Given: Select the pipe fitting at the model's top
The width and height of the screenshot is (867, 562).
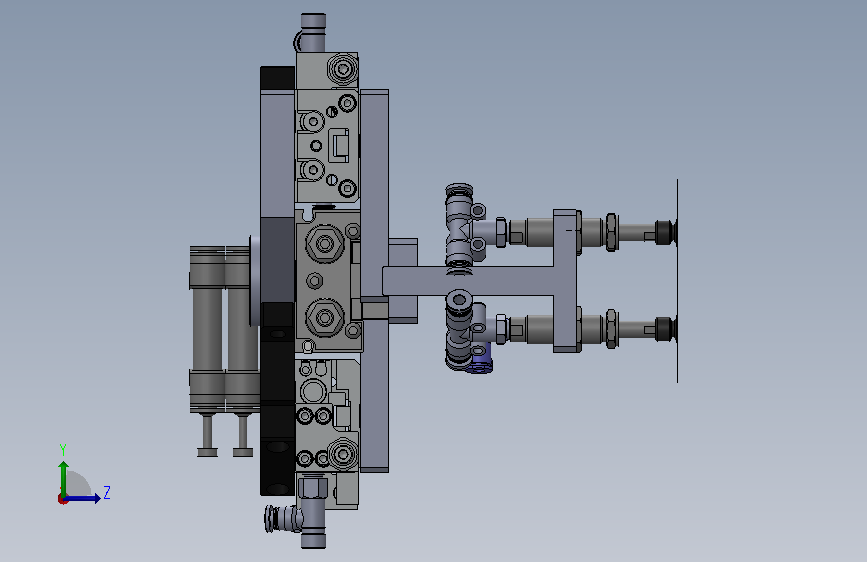Looking at the screenshot, I should tap(313, 32).
